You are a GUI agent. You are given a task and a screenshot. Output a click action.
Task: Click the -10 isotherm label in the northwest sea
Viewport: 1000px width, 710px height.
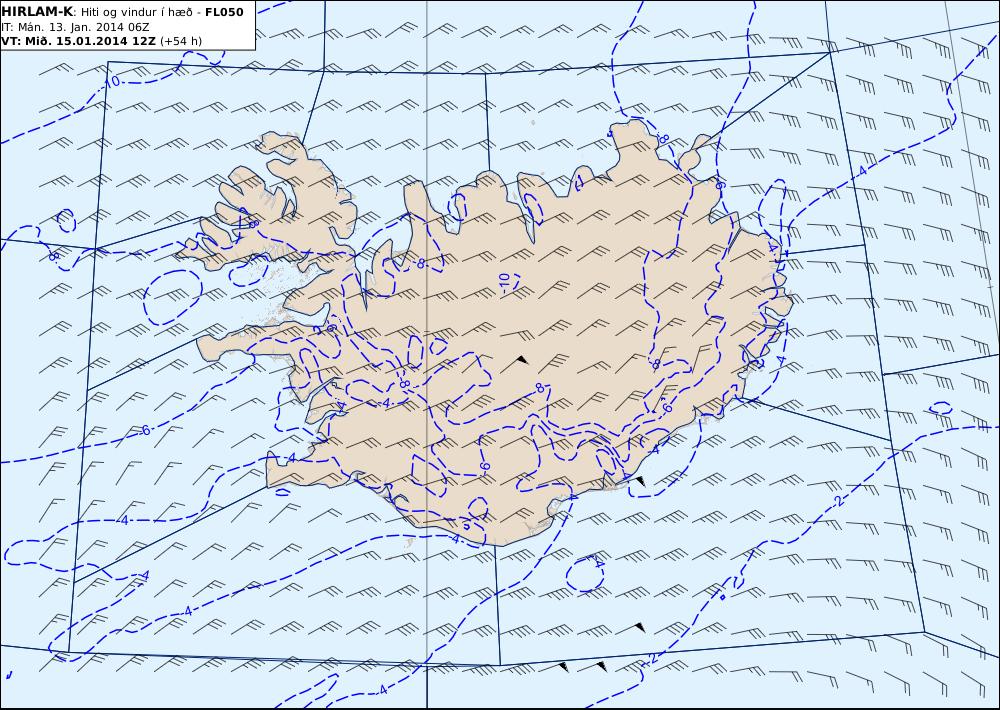point(112,82)
